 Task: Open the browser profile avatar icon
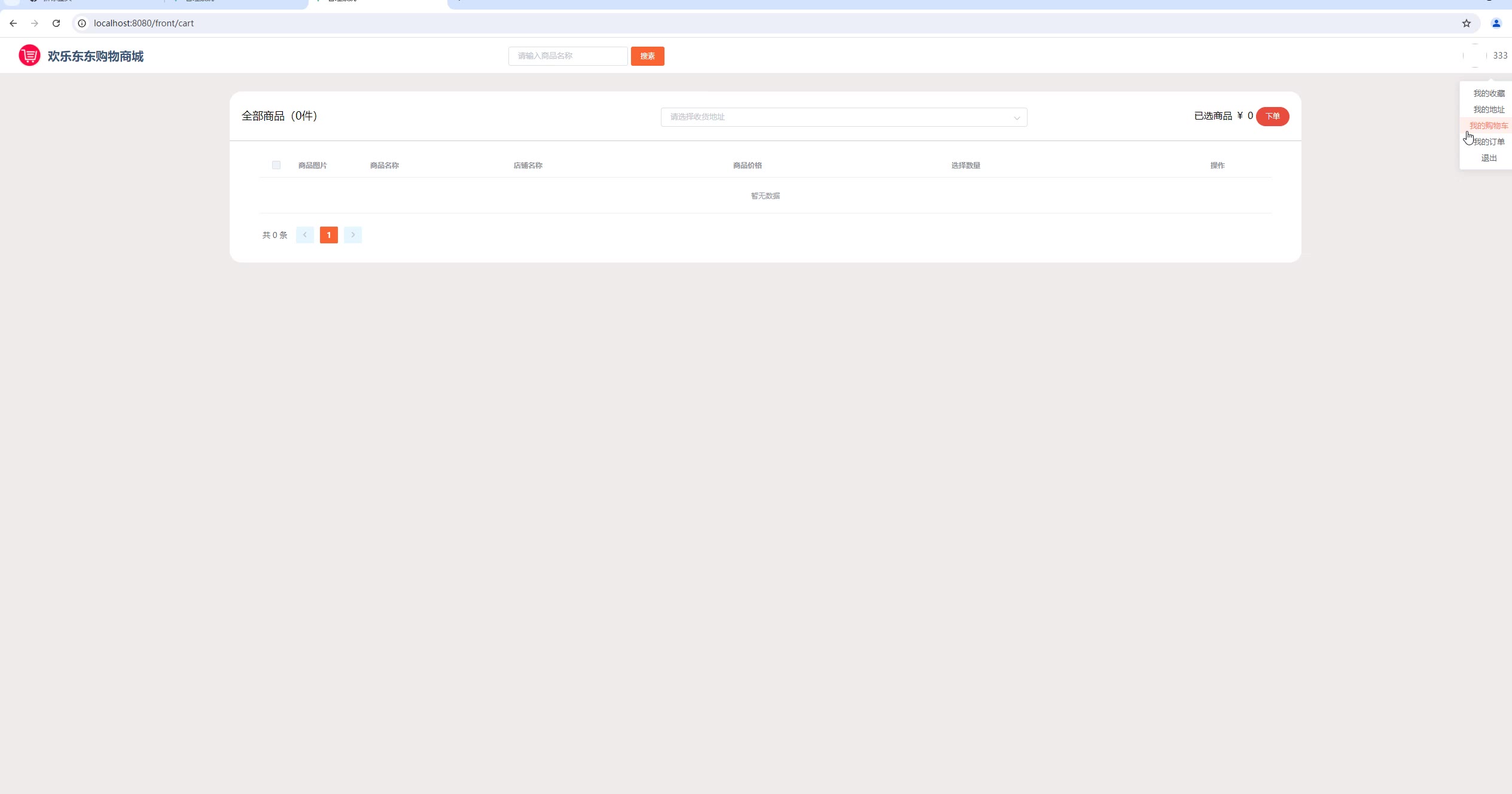[1496, 23]
